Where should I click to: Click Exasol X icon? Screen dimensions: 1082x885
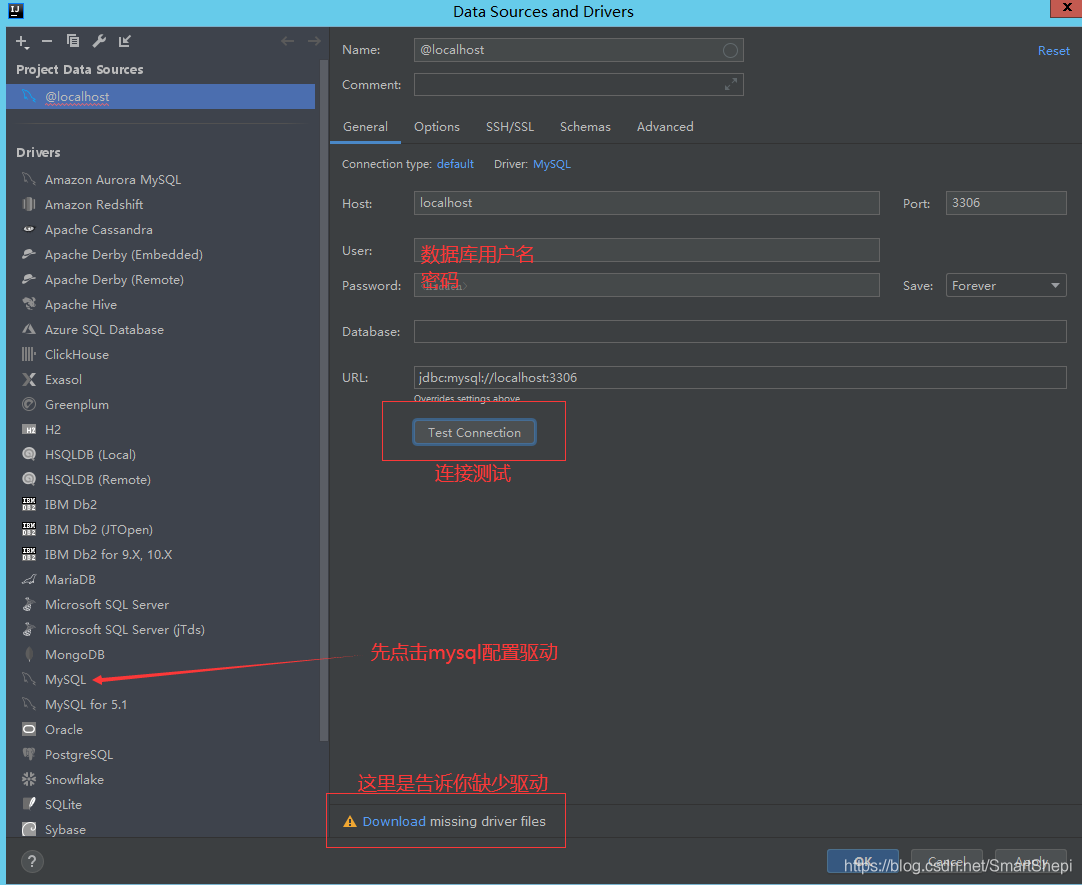pyautogui.click(x=28, y=379)
